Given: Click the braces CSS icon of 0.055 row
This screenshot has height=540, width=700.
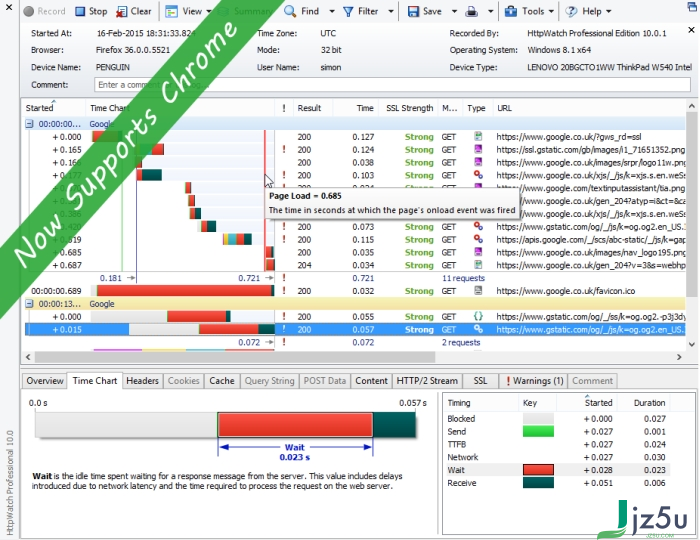Looking at the screenshot, I should [478, 316].
